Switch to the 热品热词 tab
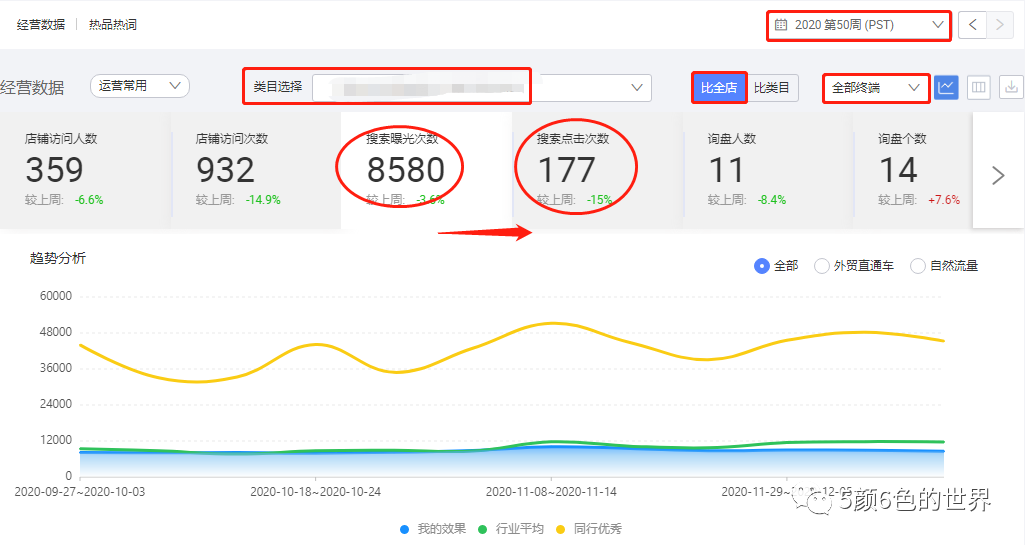 coord(112,25)
